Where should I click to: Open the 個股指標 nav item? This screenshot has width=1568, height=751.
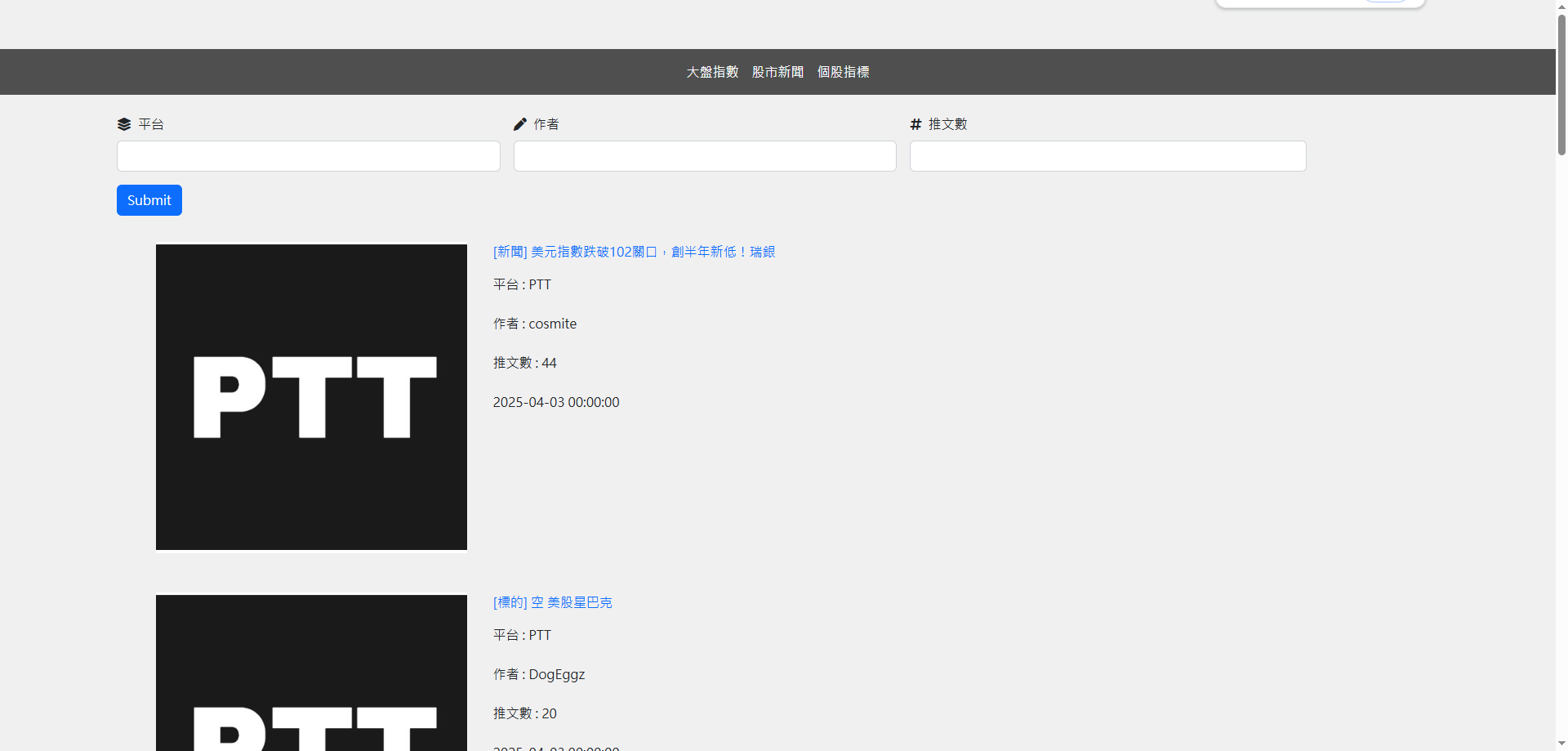tap(843, 72)
